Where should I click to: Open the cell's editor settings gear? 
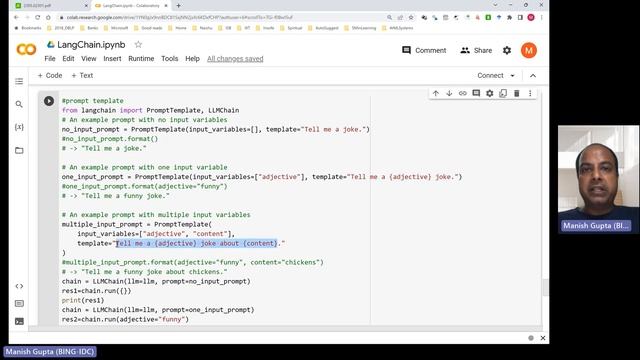489,93
